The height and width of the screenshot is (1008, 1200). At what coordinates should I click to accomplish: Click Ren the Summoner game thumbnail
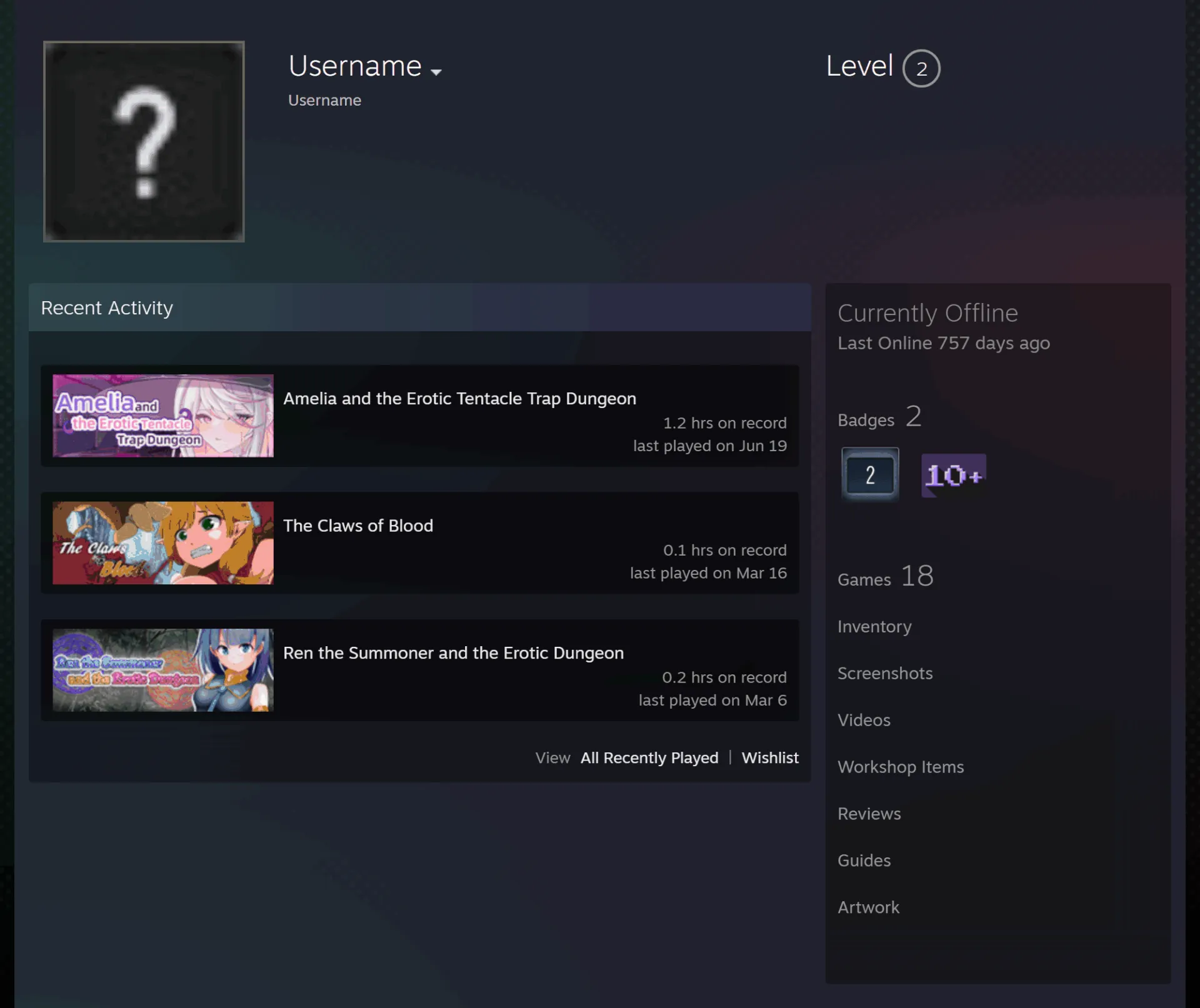(163, 670)
